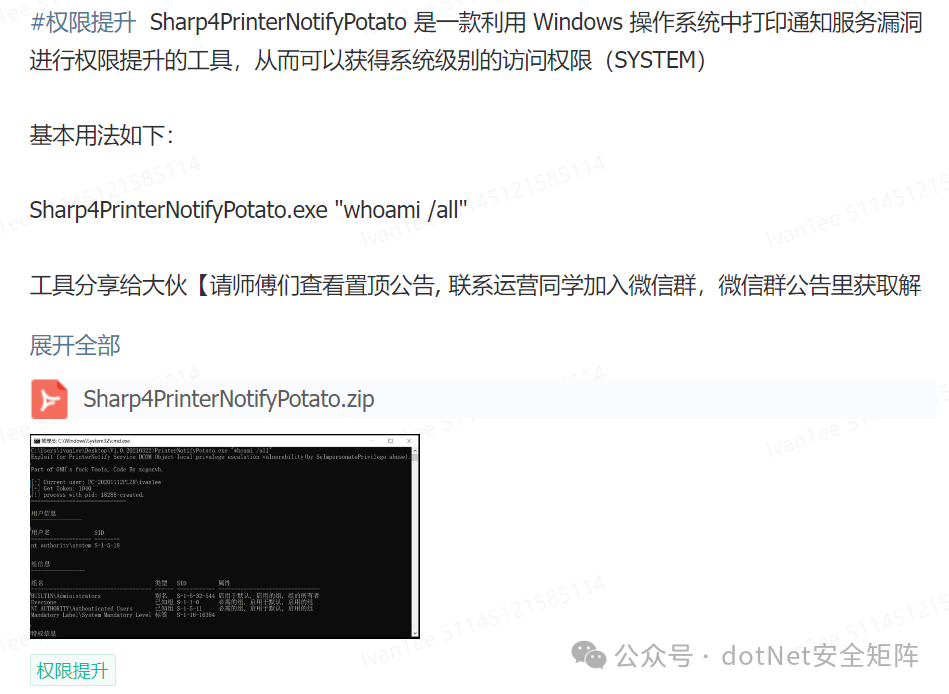Click the dotNet安全矩阵 watermark text
The image size is (949, 694).
coord(820,655)
